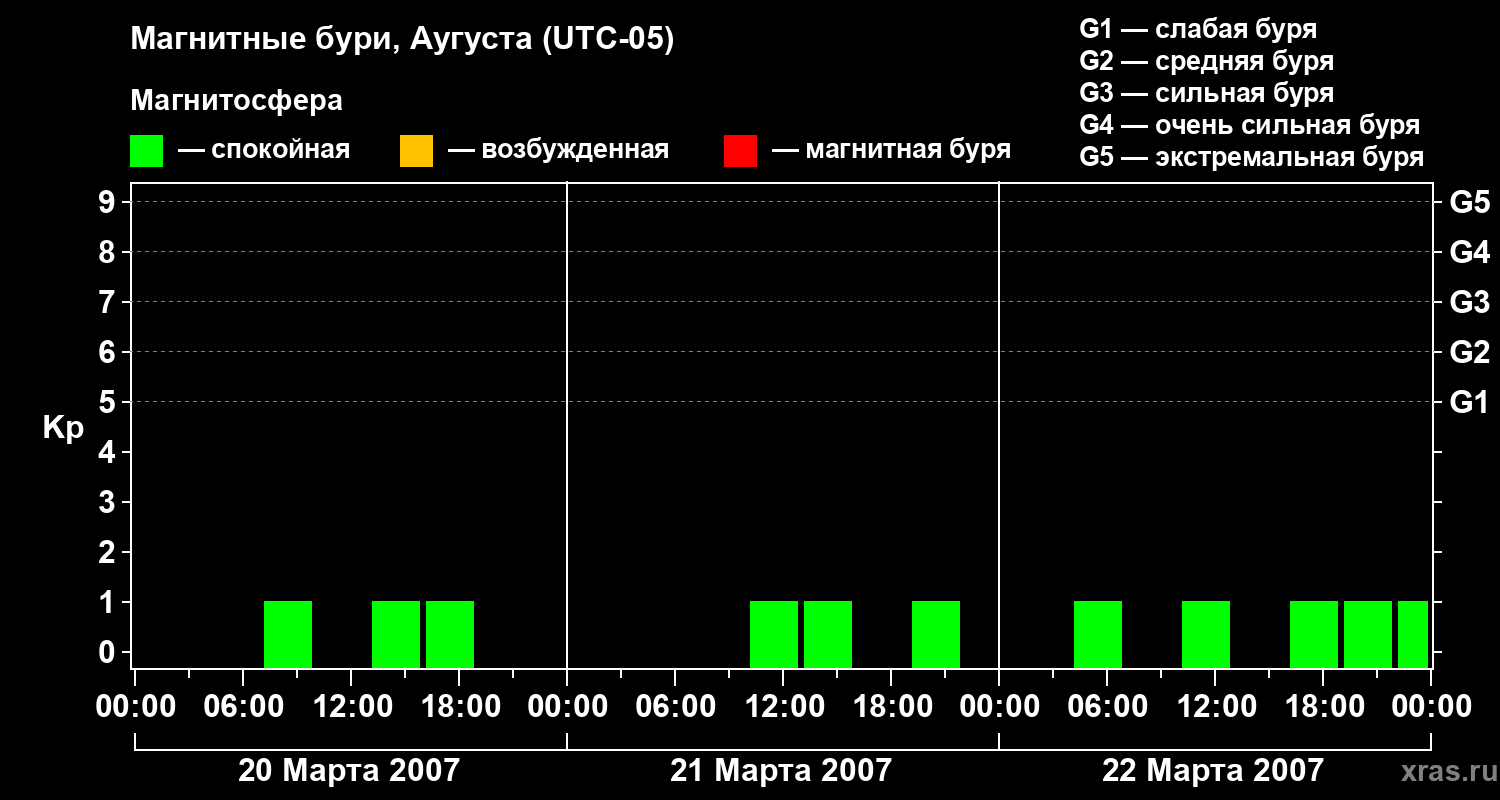1500x800 pixels.
Task: Click the 'G4 — очень сильная буря' legend line
Action: tap(1250, 125)
